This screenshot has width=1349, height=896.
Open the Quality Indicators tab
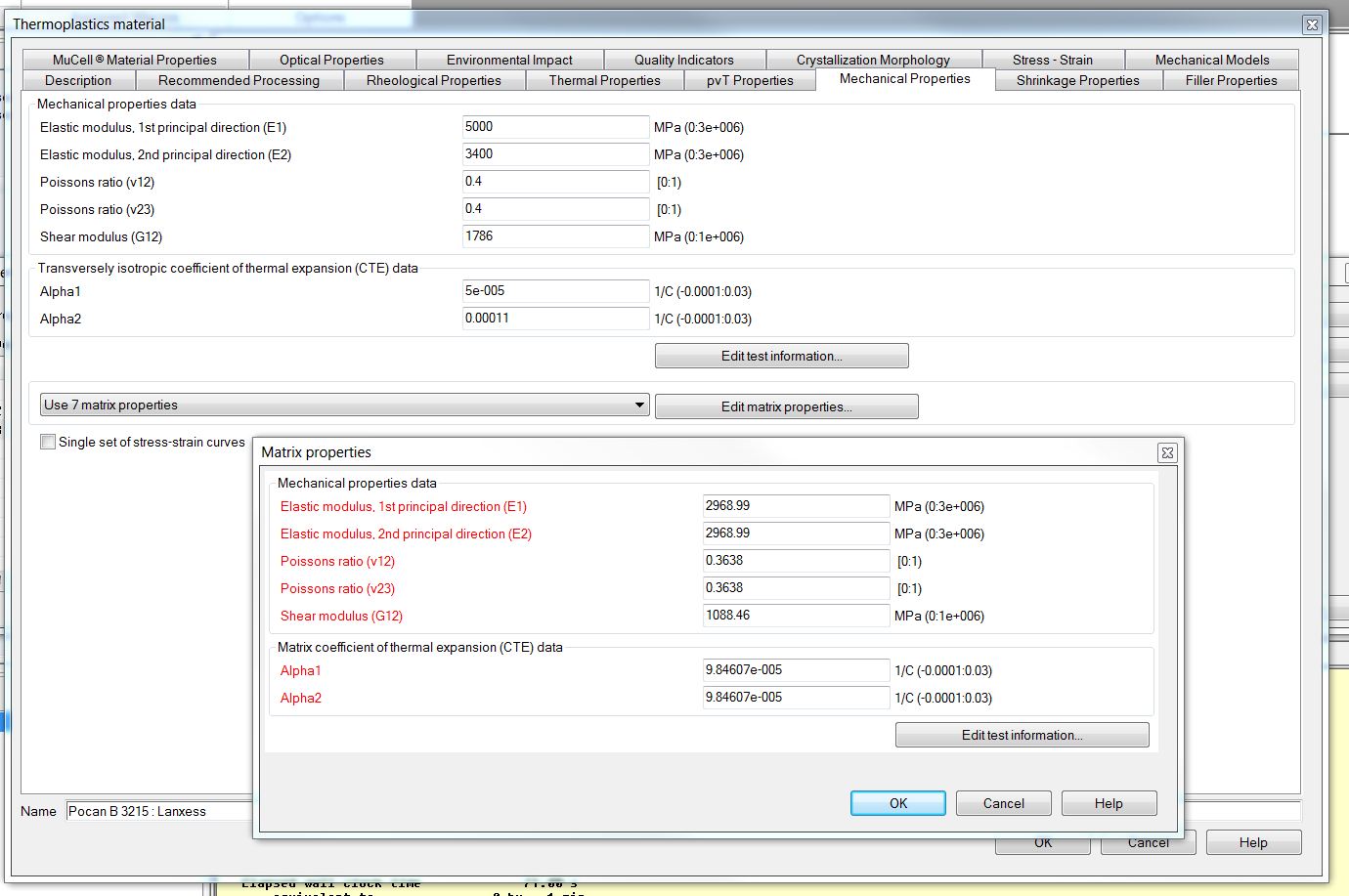[684, 60]
